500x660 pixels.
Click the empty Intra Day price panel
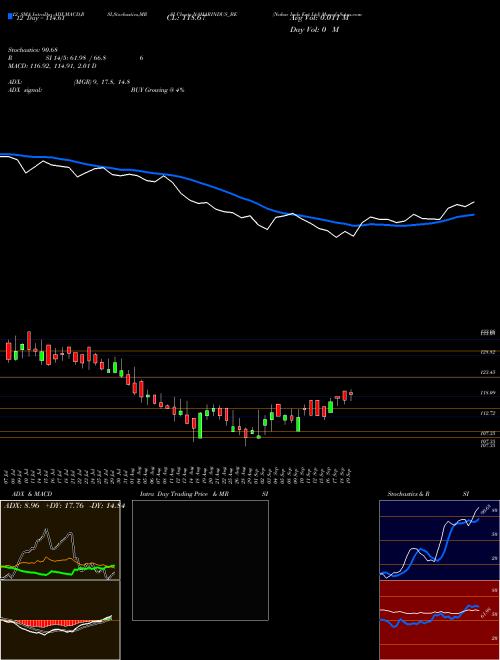click(x=200, y=560)
